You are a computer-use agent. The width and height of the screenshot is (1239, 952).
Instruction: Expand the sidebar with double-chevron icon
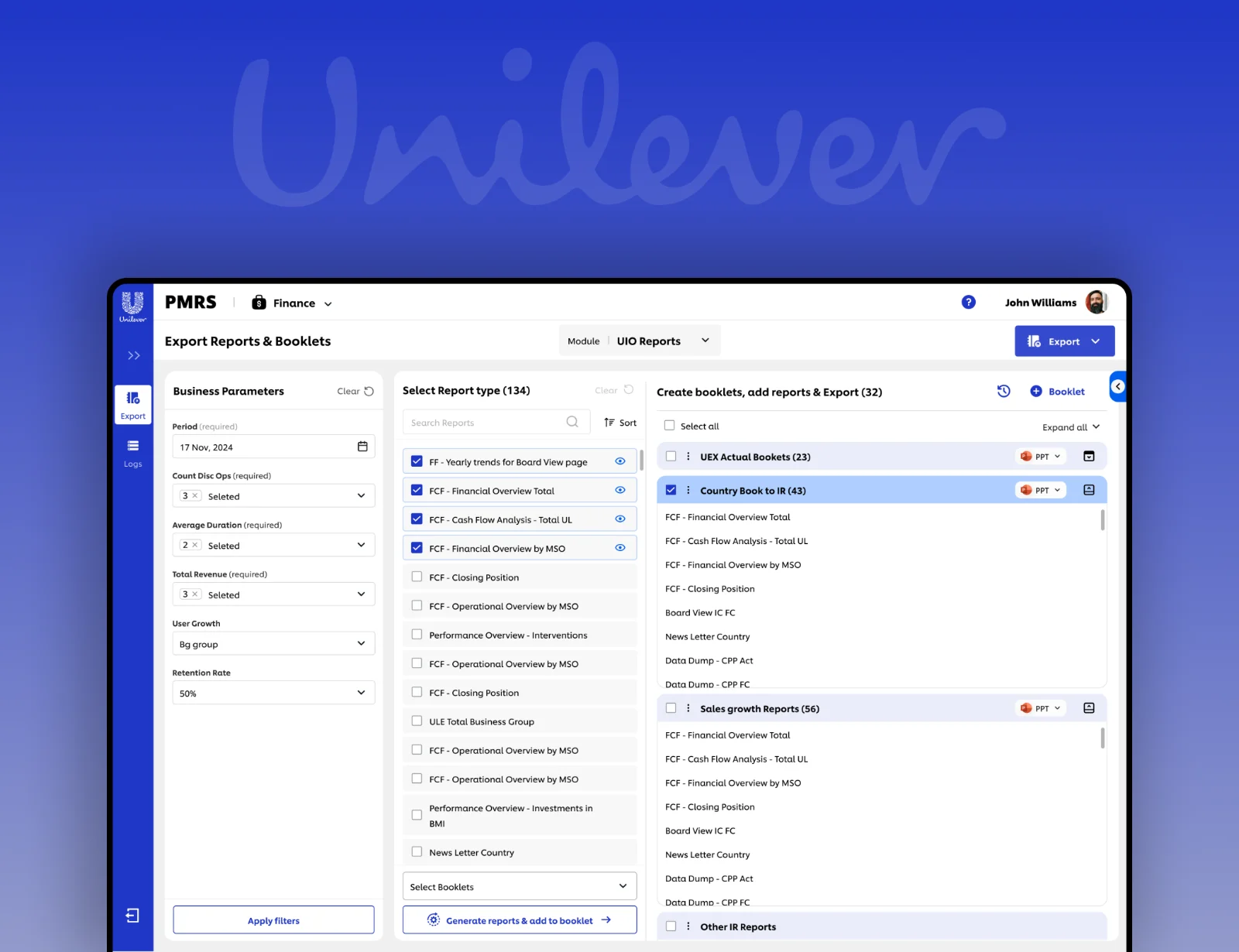point(133,355)
